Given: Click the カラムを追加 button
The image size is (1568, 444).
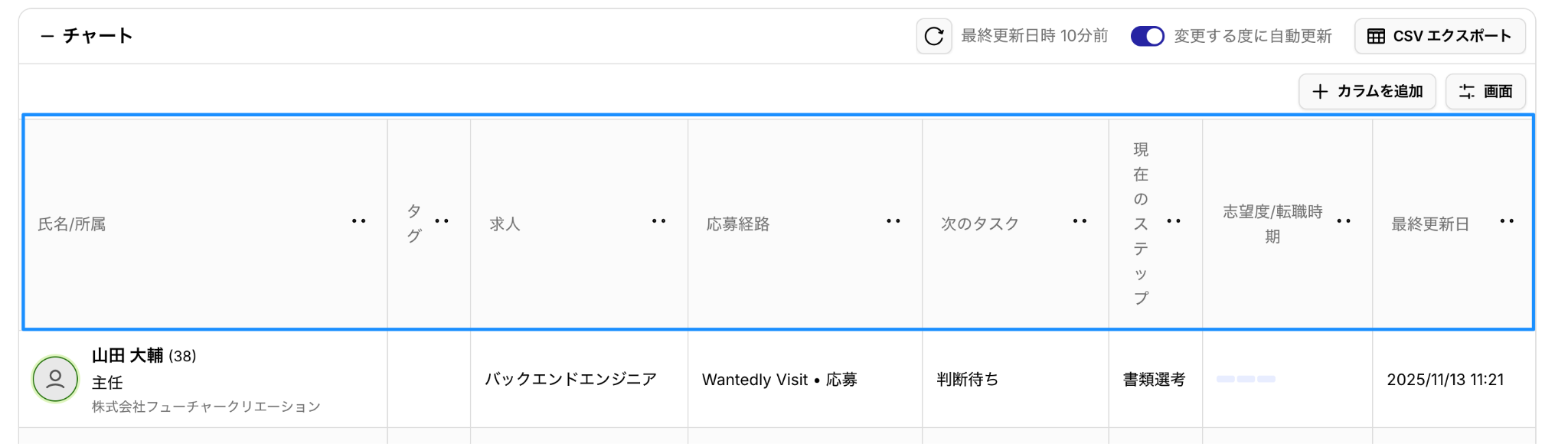Looking at the screenshot, I should [x=1367, y=92].
